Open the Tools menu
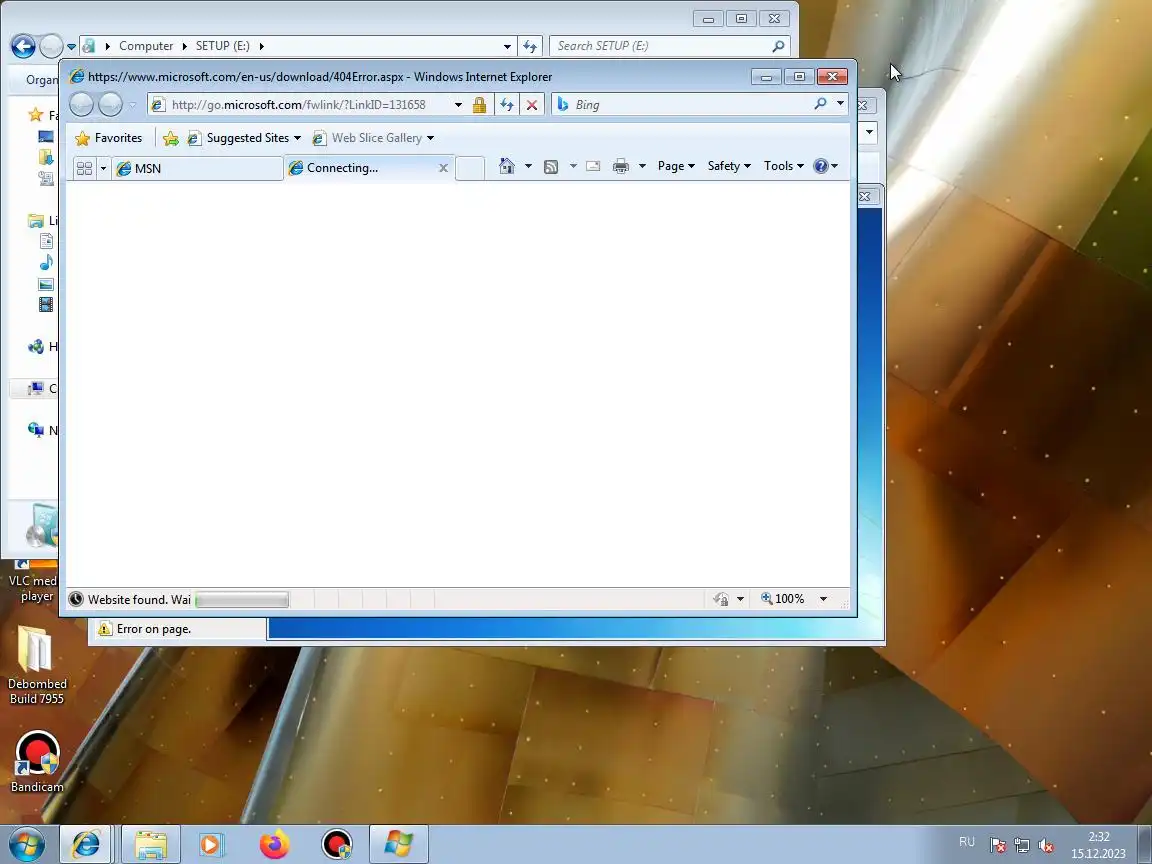 point(783,166)
